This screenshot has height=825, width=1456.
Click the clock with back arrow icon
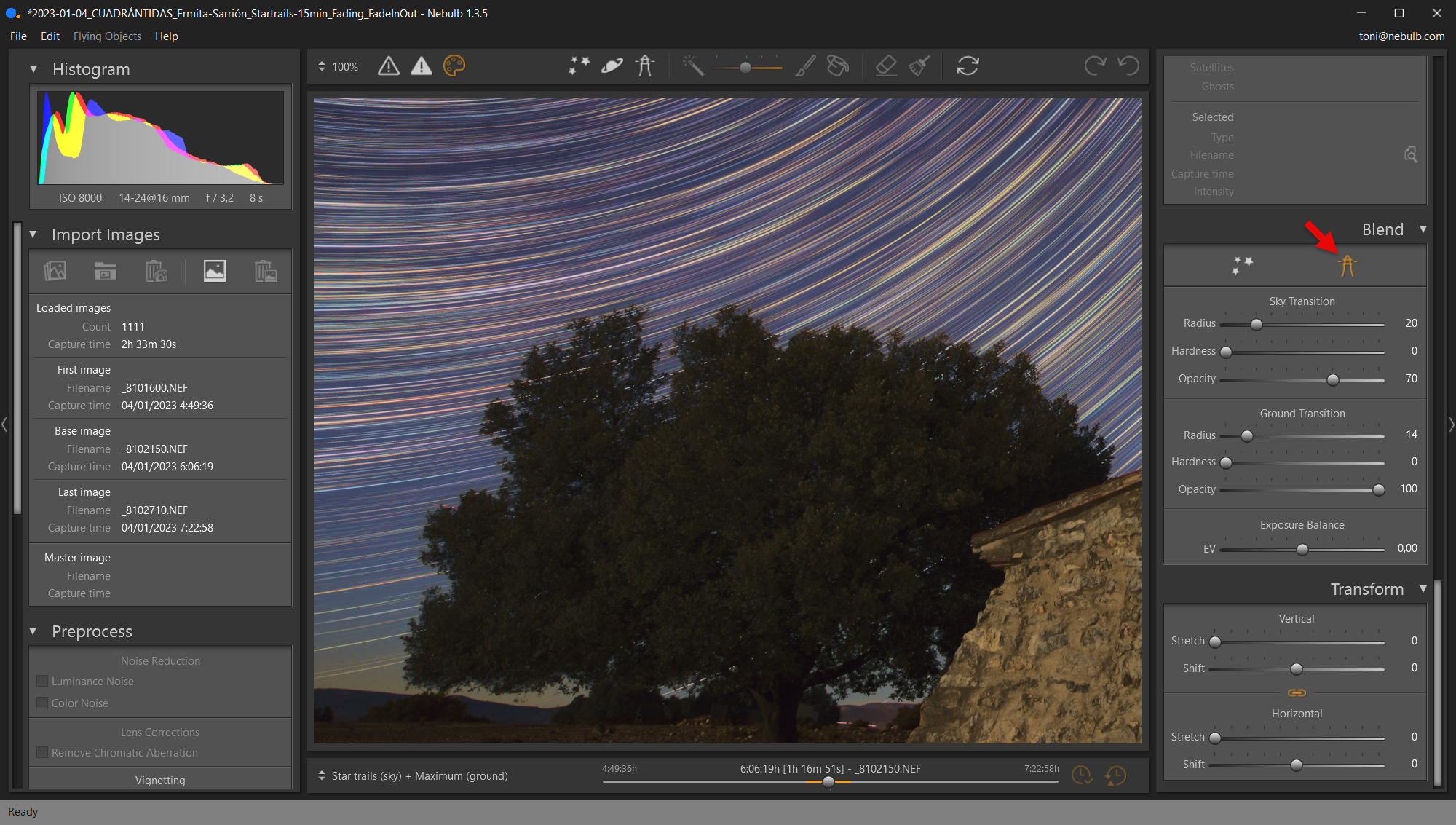pyautogui.click(x=1115, y=775)
